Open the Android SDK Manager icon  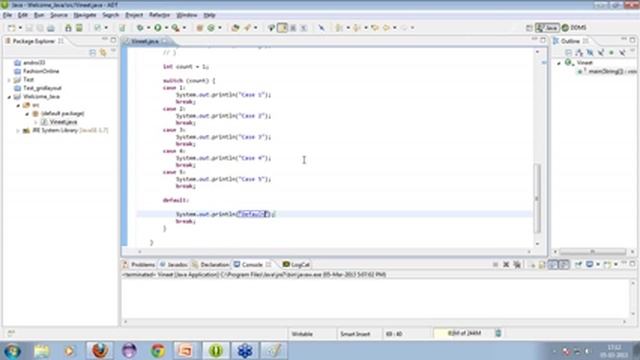68,28
